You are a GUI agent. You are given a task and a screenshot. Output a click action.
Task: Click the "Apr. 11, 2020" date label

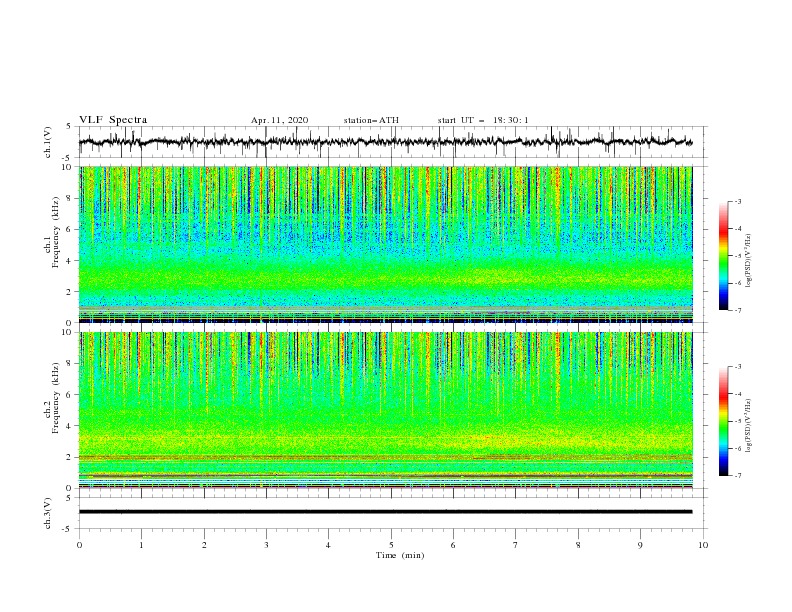tap(279, 120)
